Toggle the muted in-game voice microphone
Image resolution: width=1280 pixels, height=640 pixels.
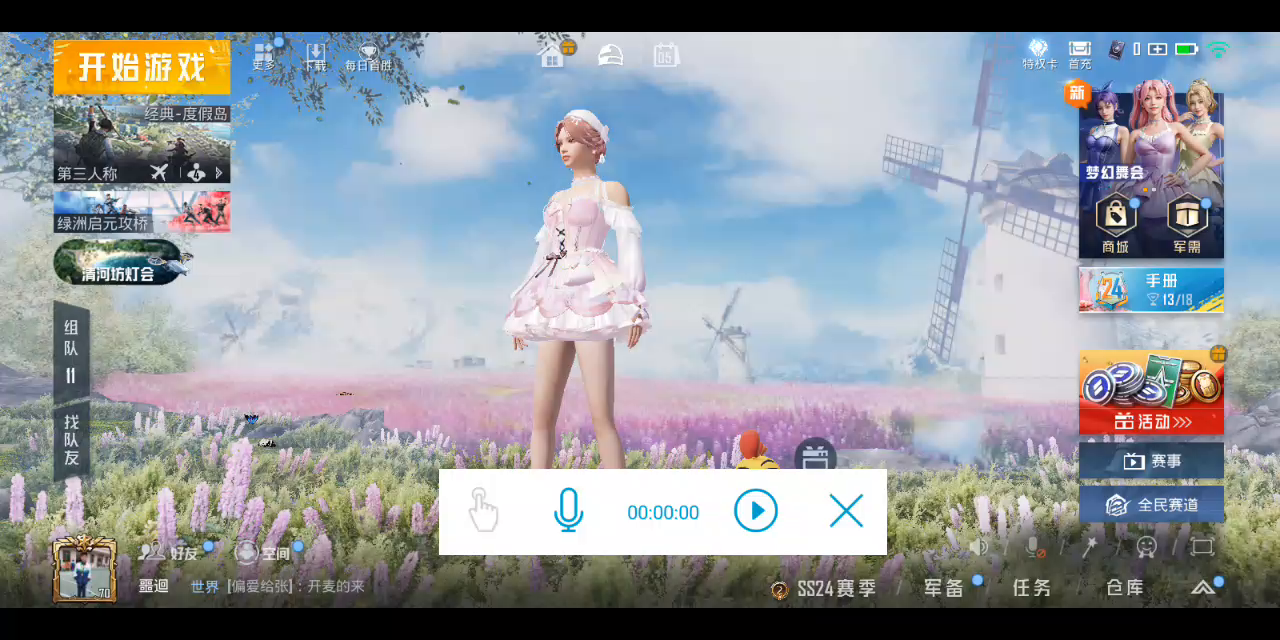(x=1034, y=546)
